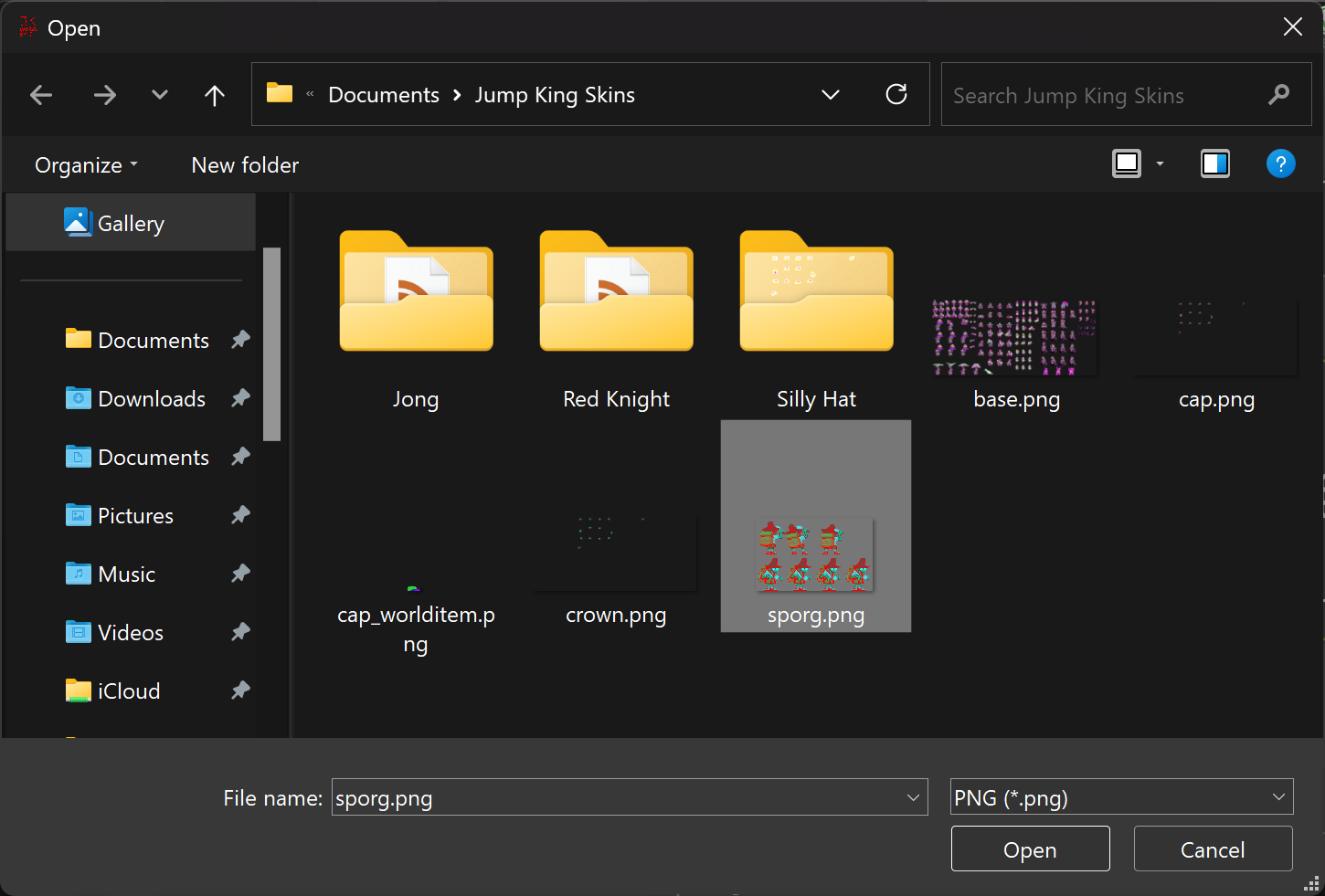
Task: Click the search magnifier icon
Action: [1279, 94]
